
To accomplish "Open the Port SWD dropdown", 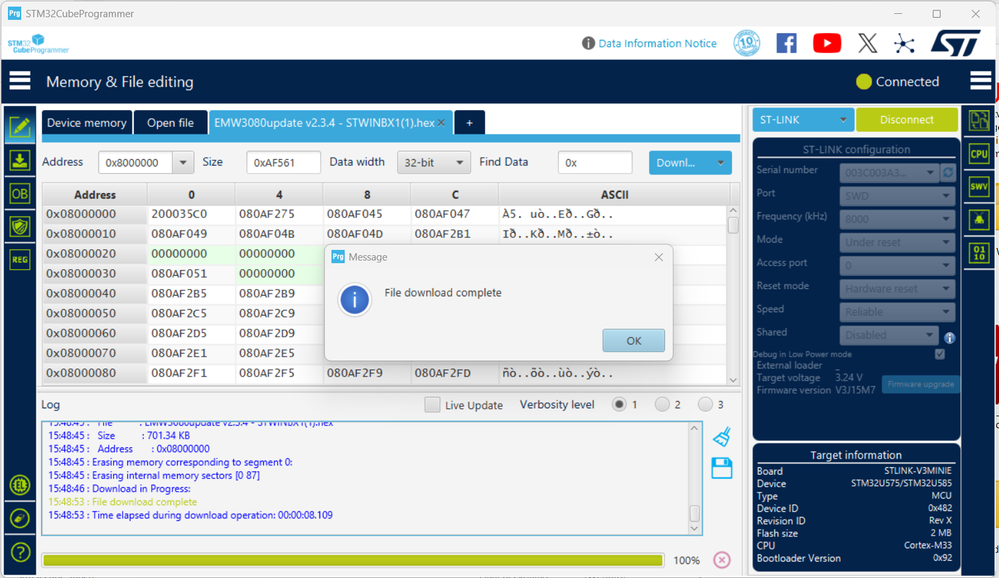I will tap(897, 196).
